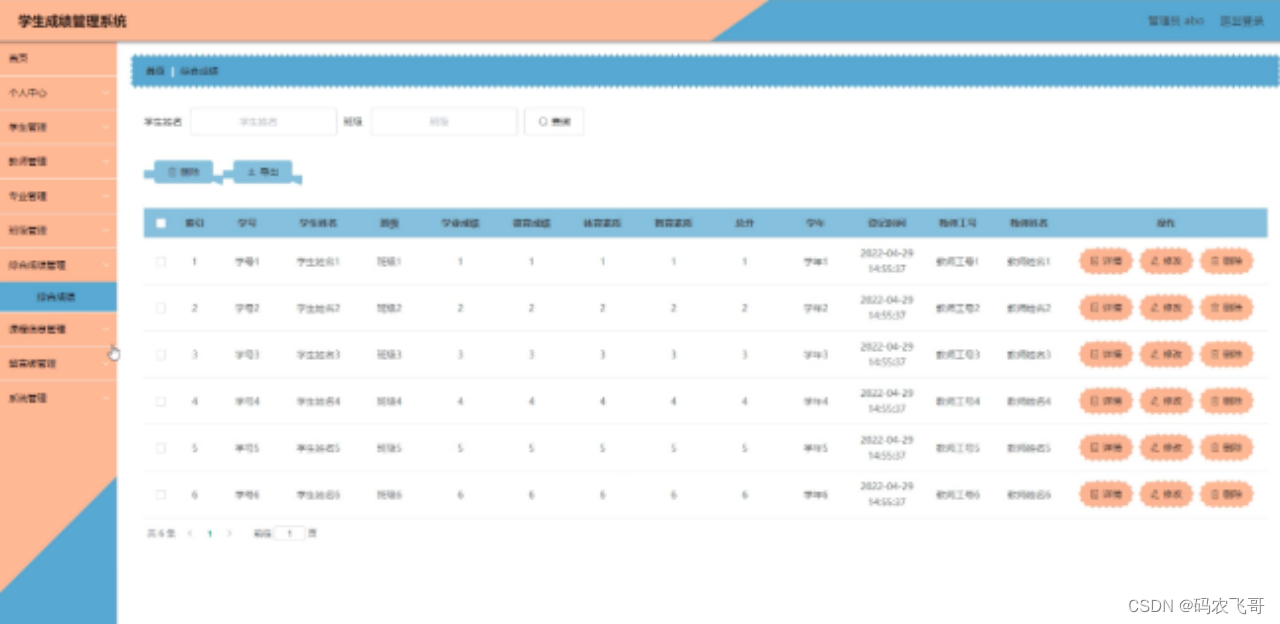This screenshot has height=624, width=1280.
Task: Expand the 系统管理 sidebar menu
Action: (x=58, y=397)
